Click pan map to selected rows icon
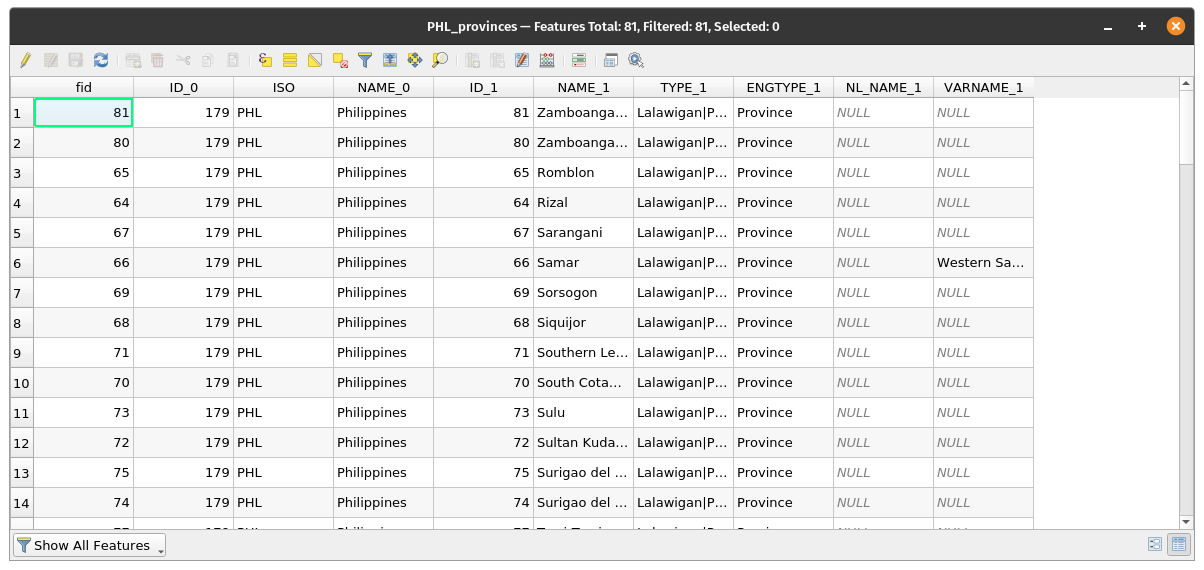The width and height of the screenshot is (1204, 570). pos(415,60)
